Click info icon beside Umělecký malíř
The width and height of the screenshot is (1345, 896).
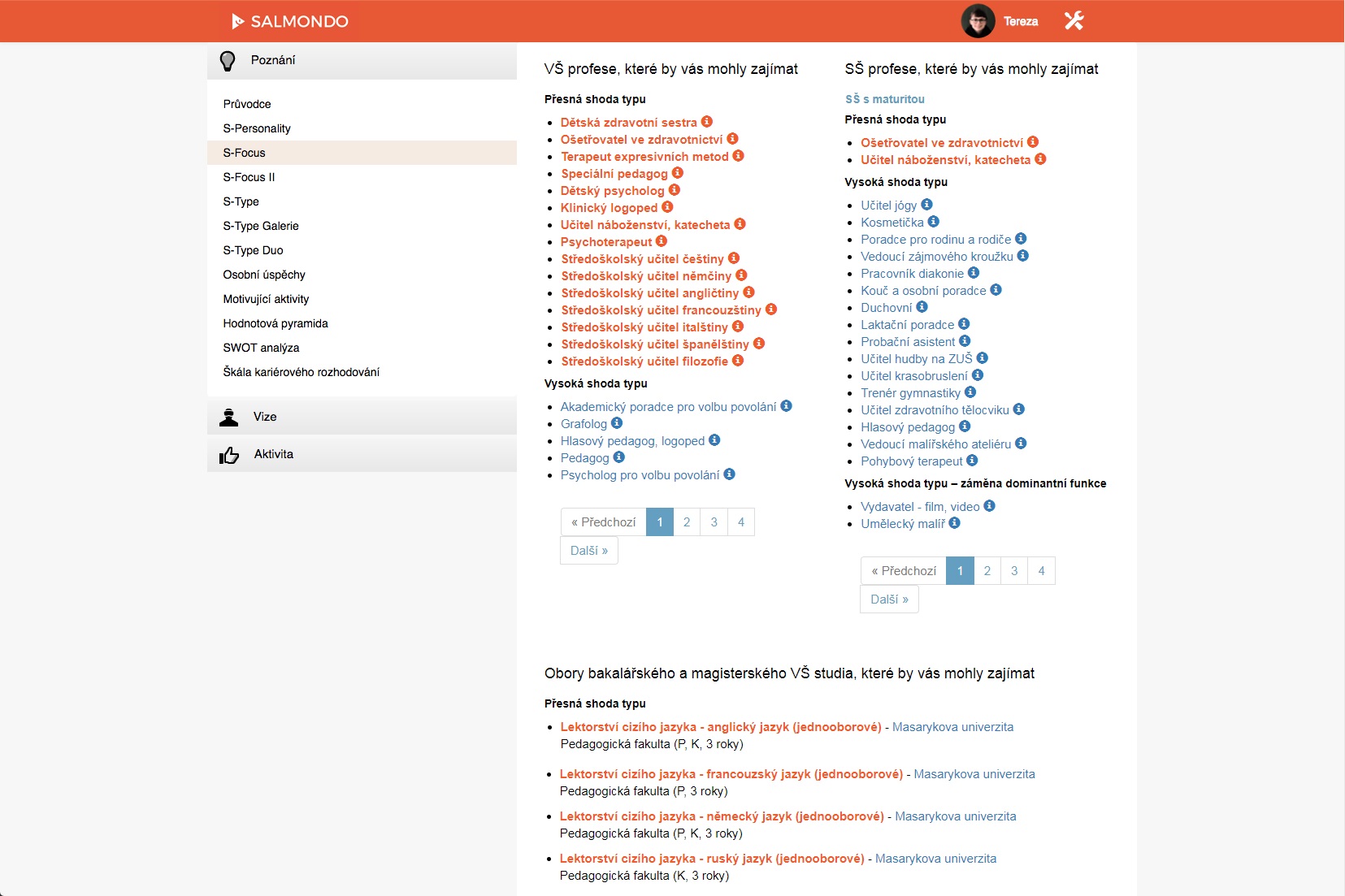(955, 523)
